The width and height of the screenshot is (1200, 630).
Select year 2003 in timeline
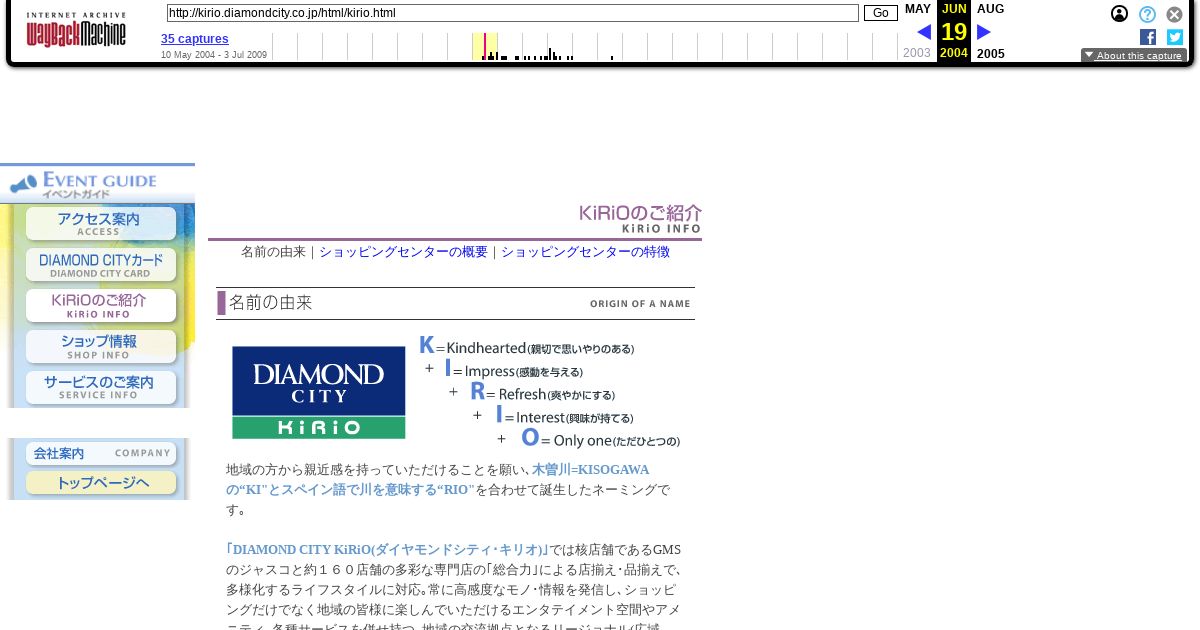[x=917, y=53]
